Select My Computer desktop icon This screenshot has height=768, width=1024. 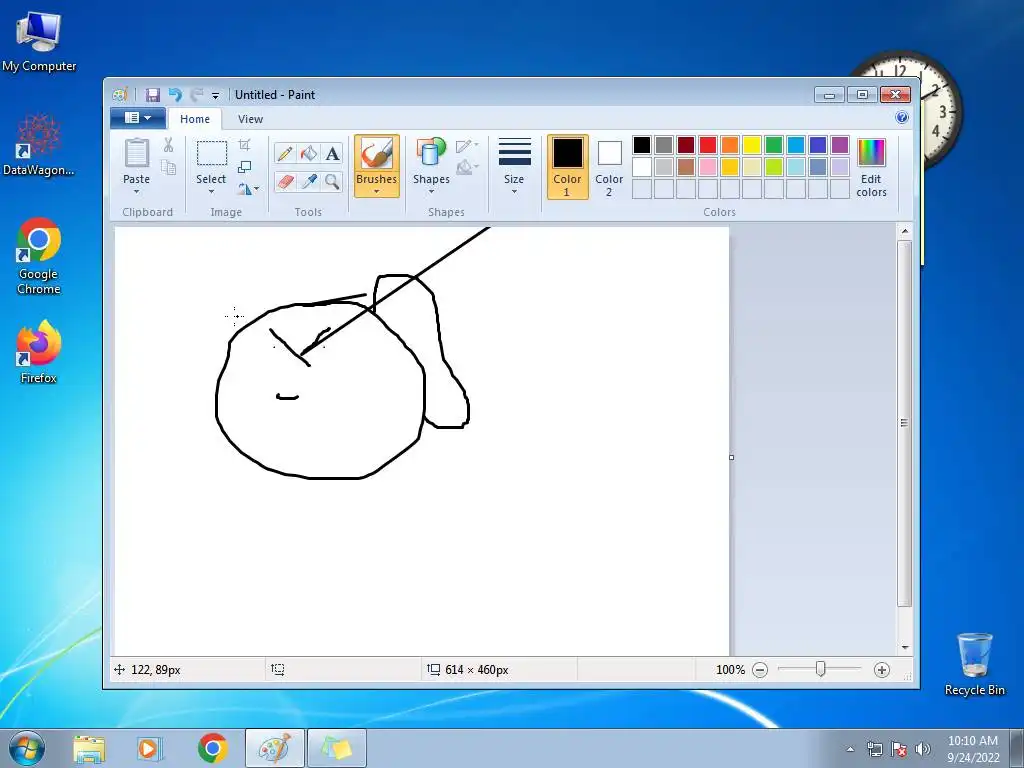click(x=39, y=40)
